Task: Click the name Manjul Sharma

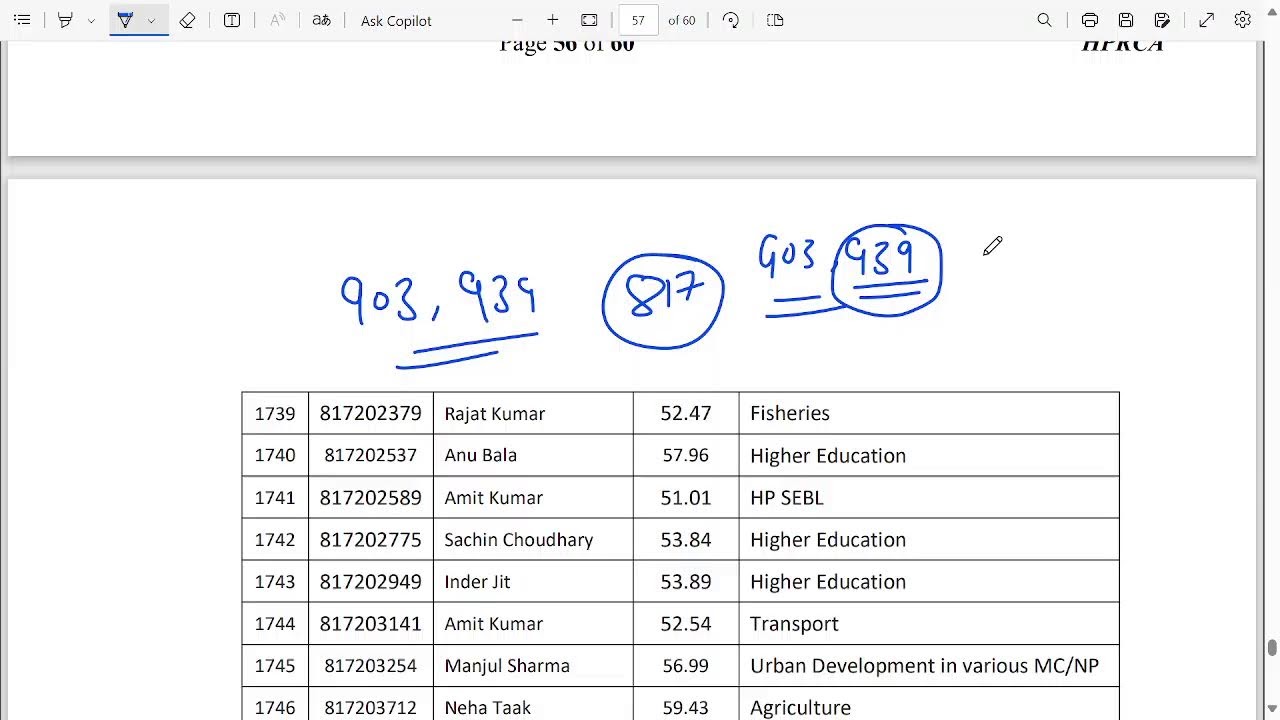Action: [507, 665]
